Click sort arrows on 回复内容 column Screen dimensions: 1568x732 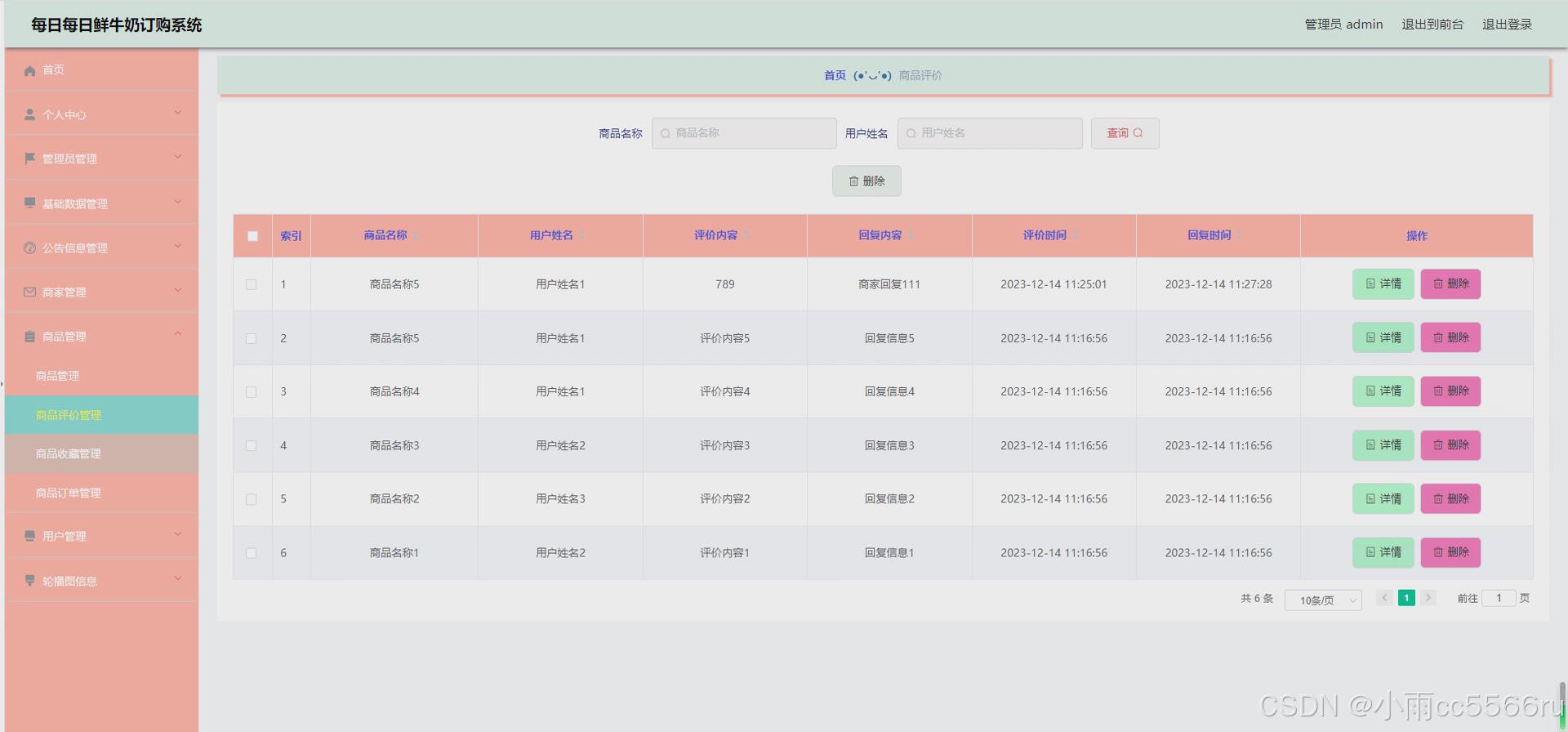click(x=911, y=235)
